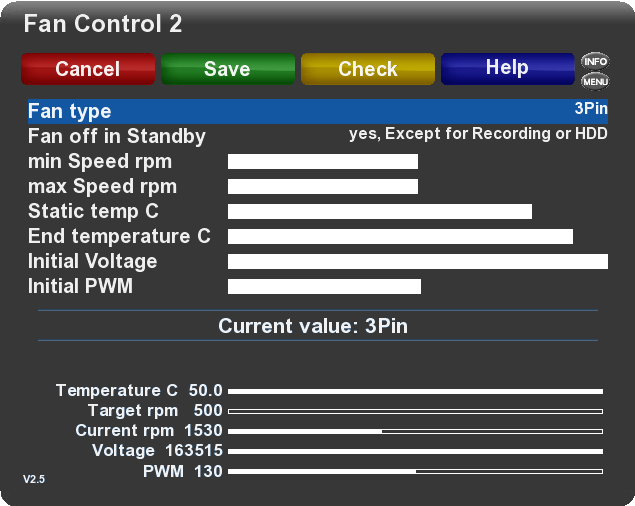Select the Fan type row
The width and height of the screenshot is (635, 506).
tap(318, 111)
